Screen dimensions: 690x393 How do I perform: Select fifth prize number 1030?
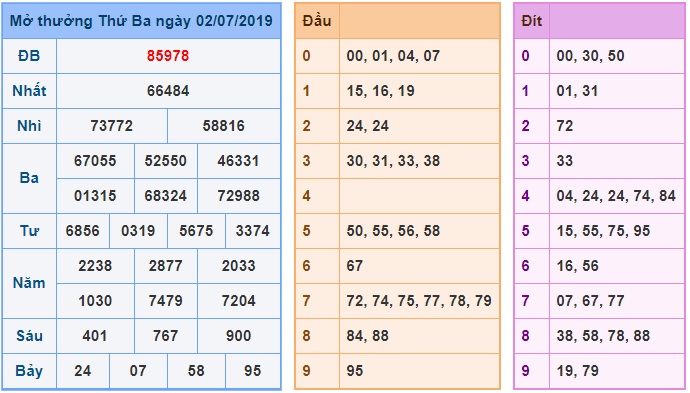(95, 301)
